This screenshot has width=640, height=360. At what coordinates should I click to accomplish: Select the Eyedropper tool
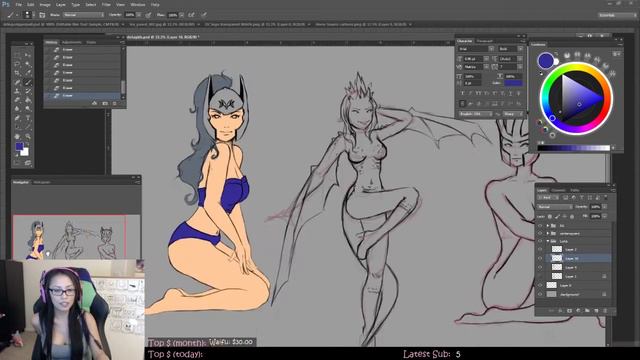27,73
